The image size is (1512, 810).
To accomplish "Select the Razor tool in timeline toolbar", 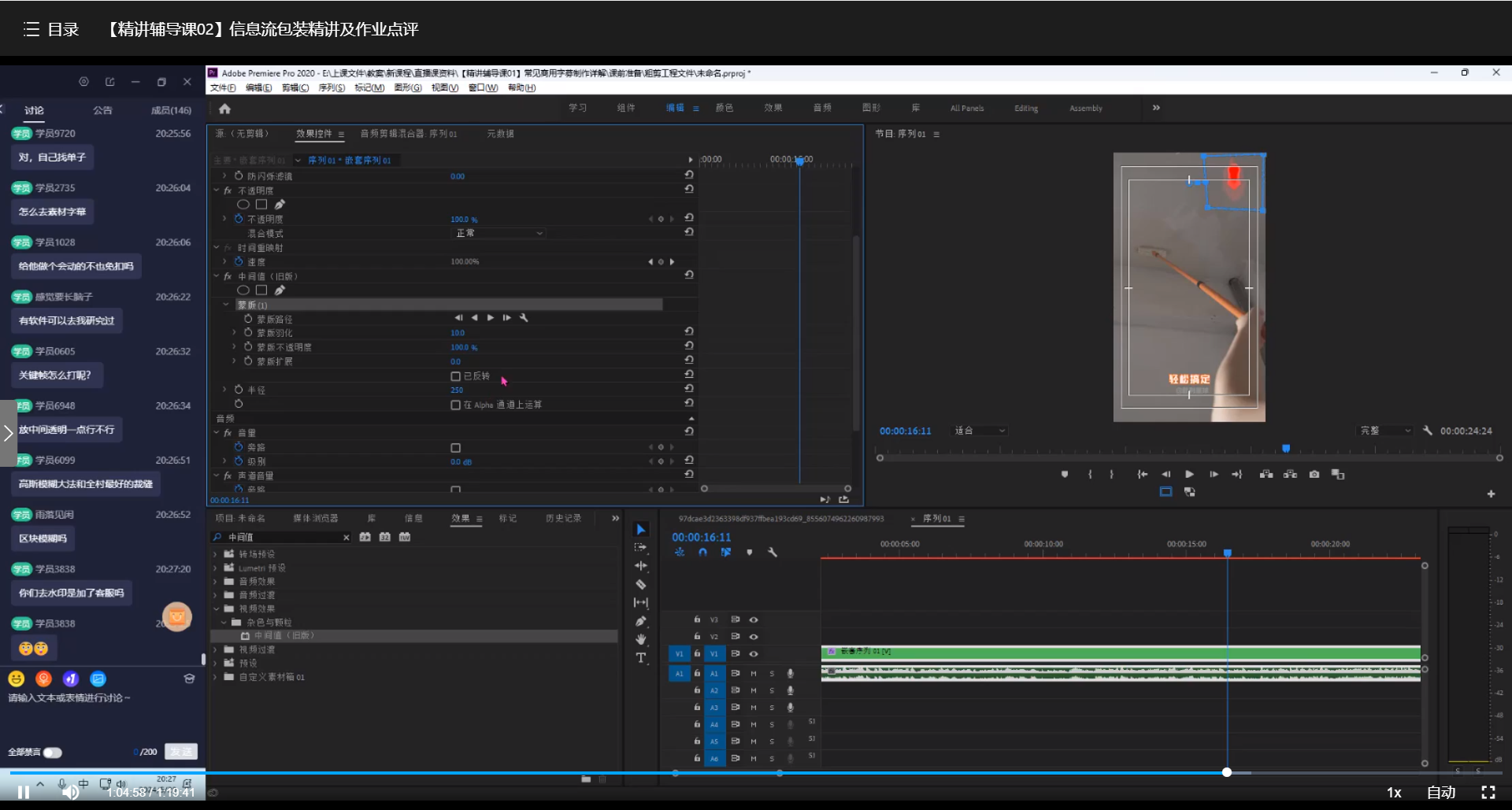I will [641, 585].
